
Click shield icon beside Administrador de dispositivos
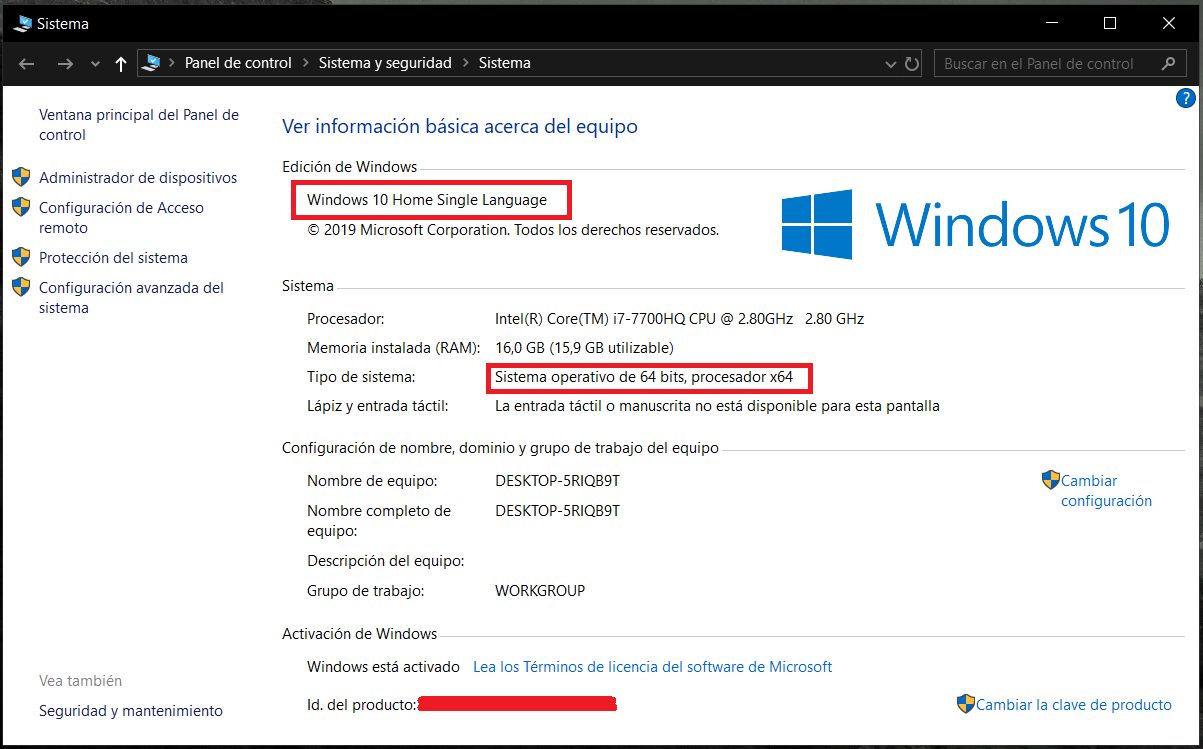click(21, 177)
